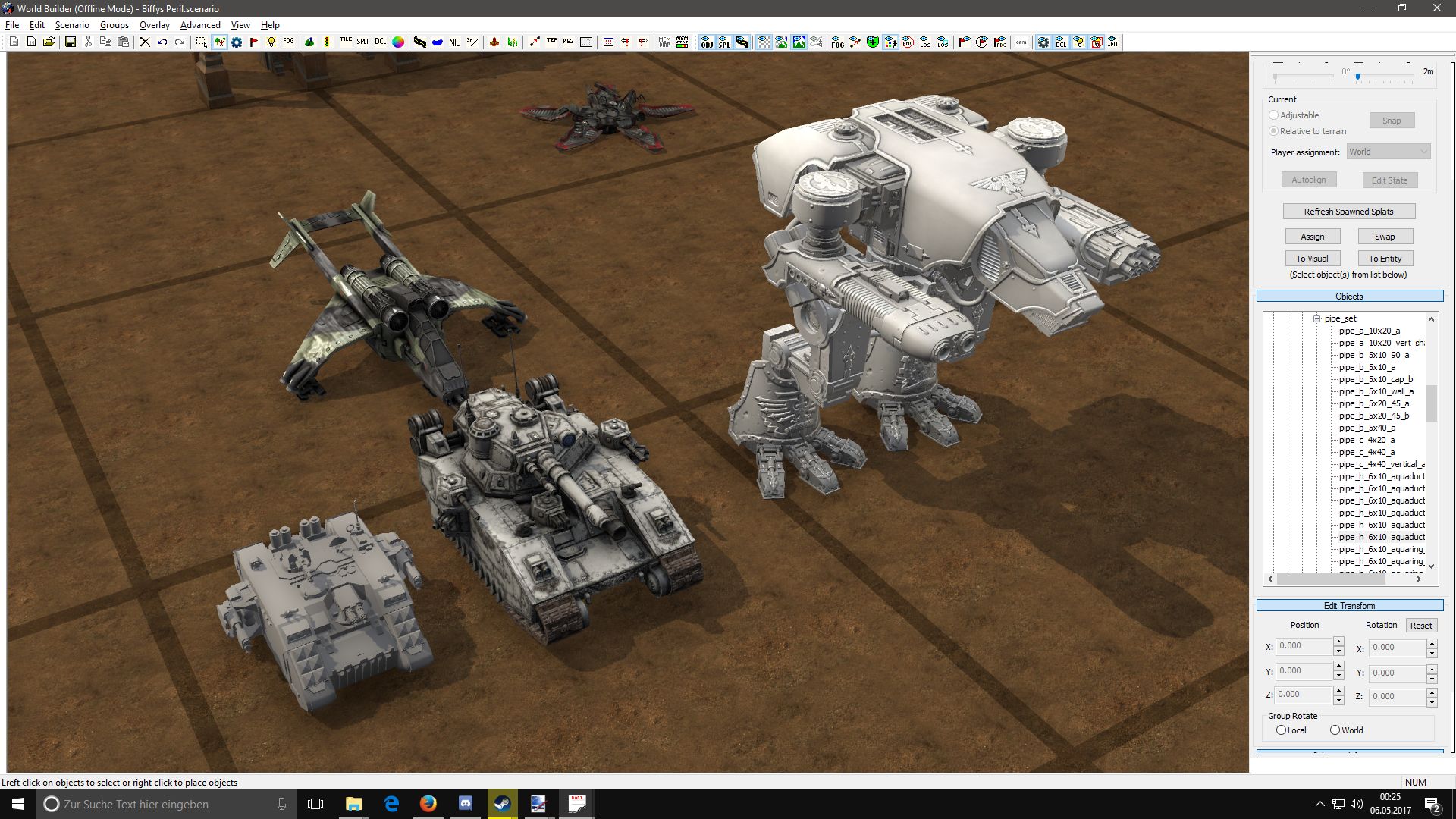
Task: Collapse the pipe_set tree node
Action: click(x=1317, y=319)
